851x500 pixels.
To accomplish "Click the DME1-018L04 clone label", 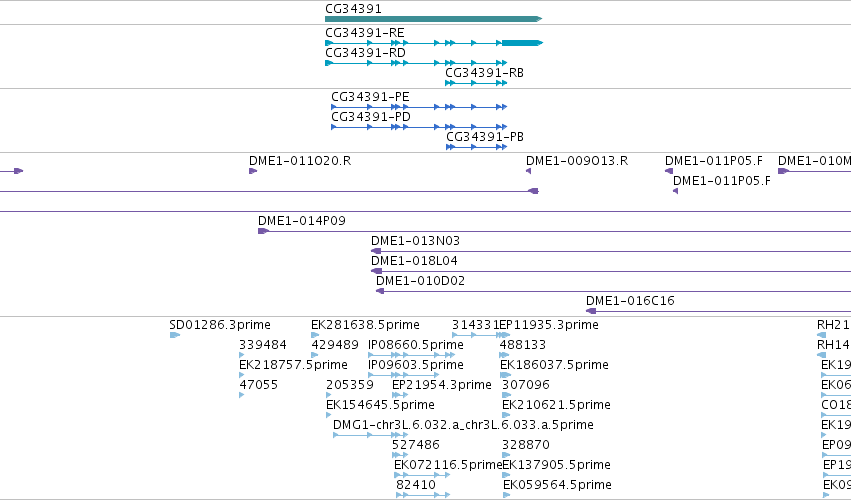I will (414, 261).
